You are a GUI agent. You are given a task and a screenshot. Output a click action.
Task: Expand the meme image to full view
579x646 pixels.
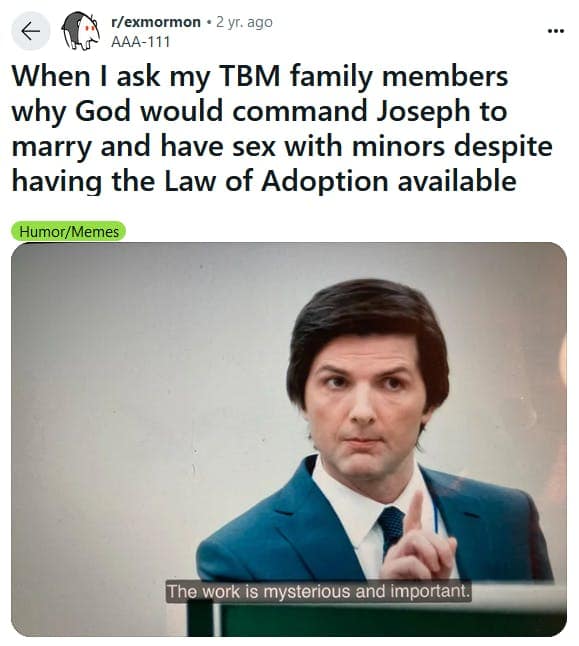(x=289, y=439)
